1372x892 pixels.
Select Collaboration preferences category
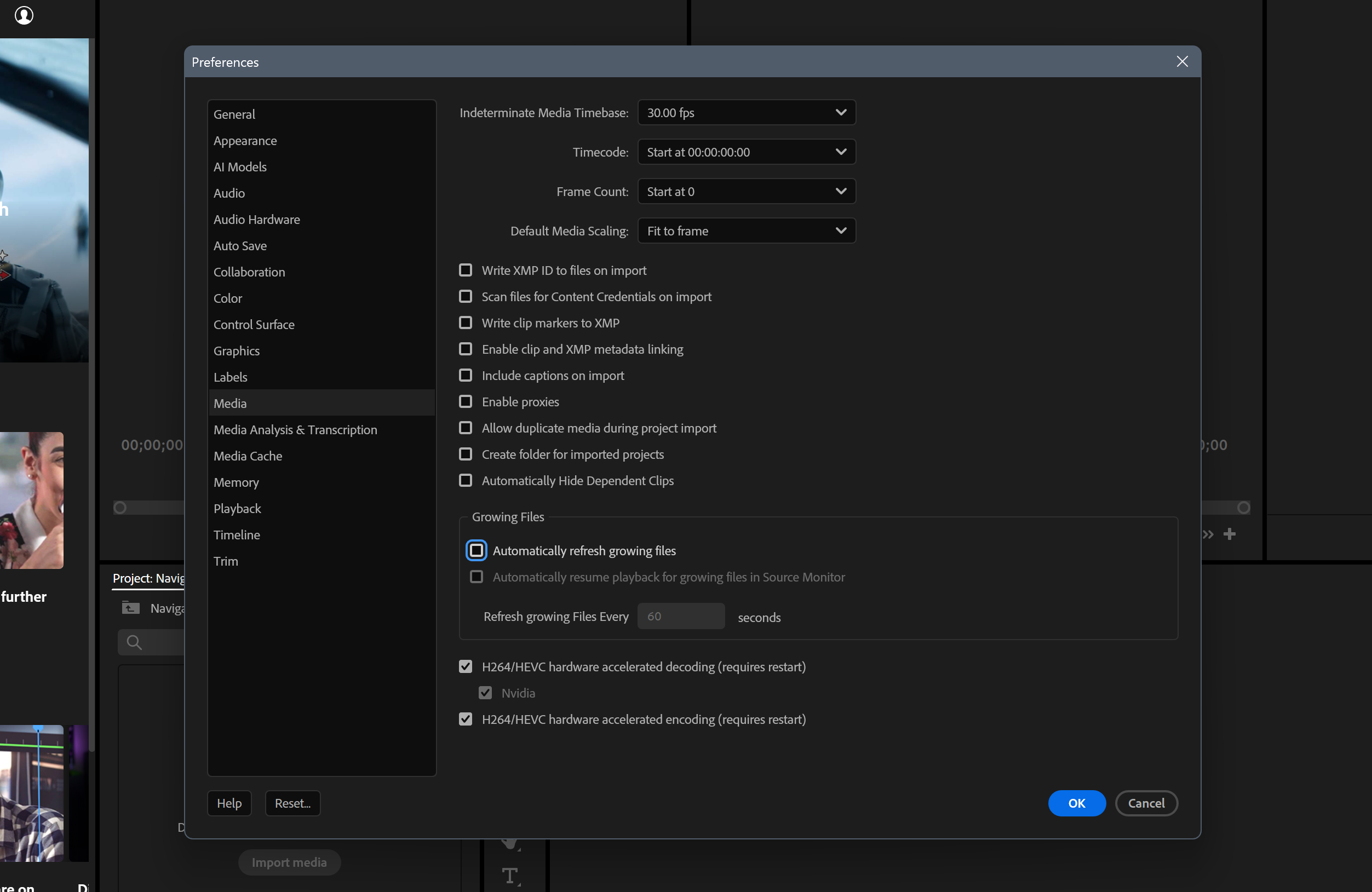click(322, 272)
